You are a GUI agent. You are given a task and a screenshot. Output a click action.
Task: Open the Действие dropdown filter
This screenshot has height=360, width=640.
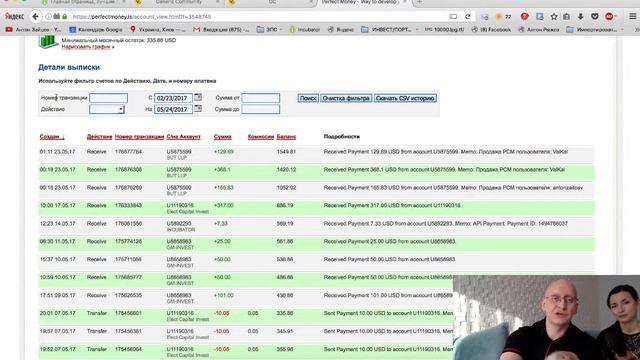pos(107,109)
